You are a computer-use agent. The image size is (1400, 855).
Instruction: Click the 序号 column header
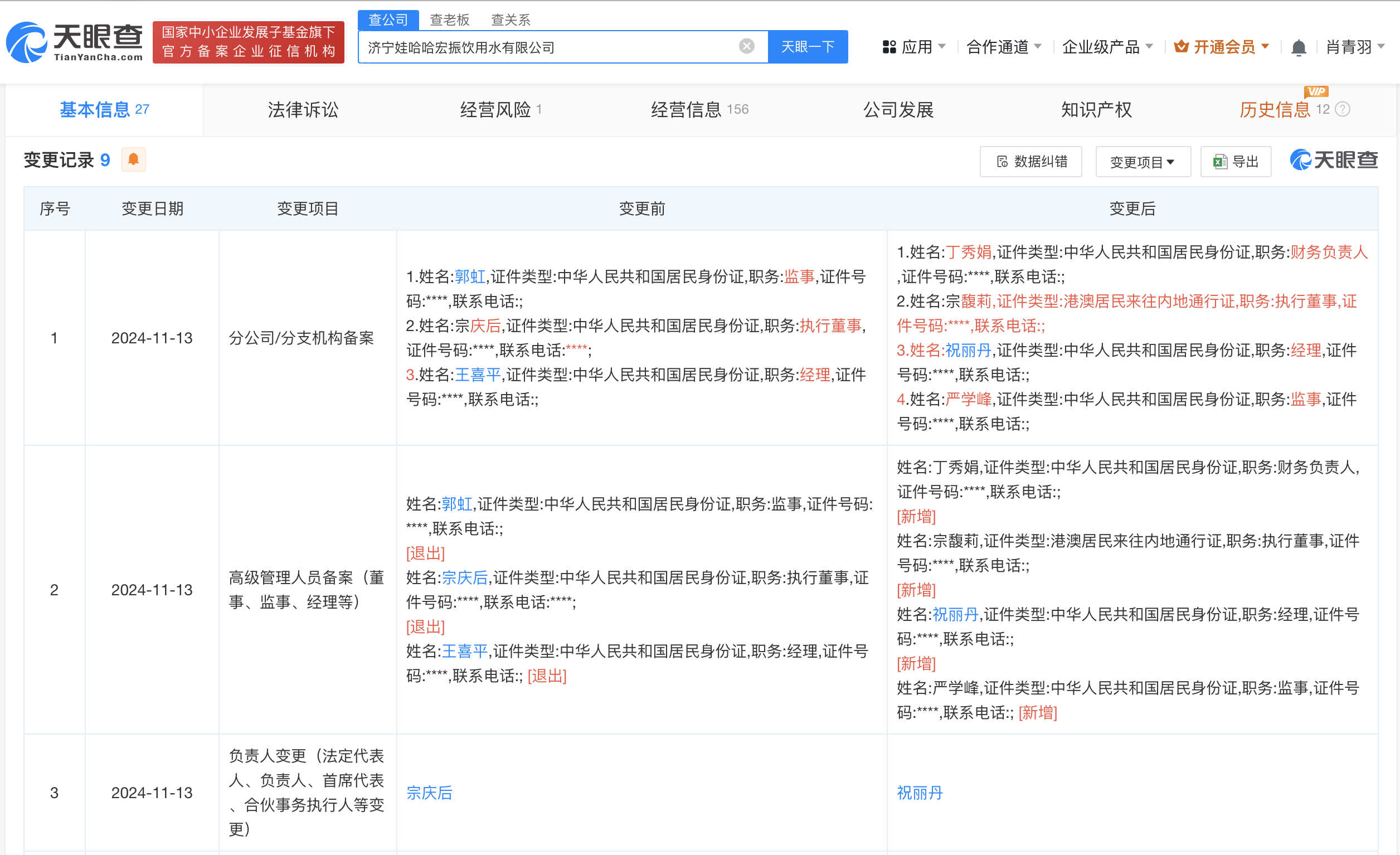click(x=55, y=208)
